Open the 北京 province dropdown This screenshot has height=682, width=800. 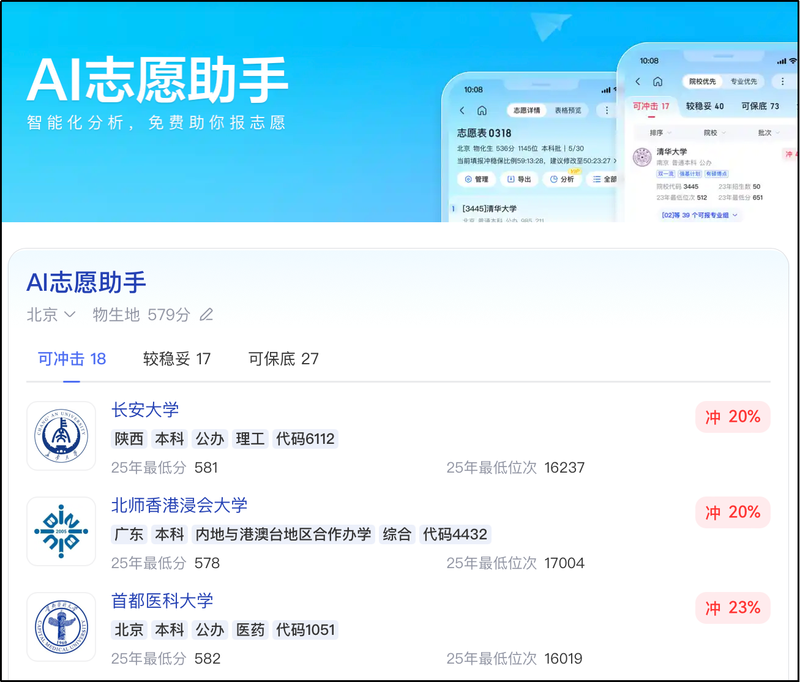[x=51, y=315]
